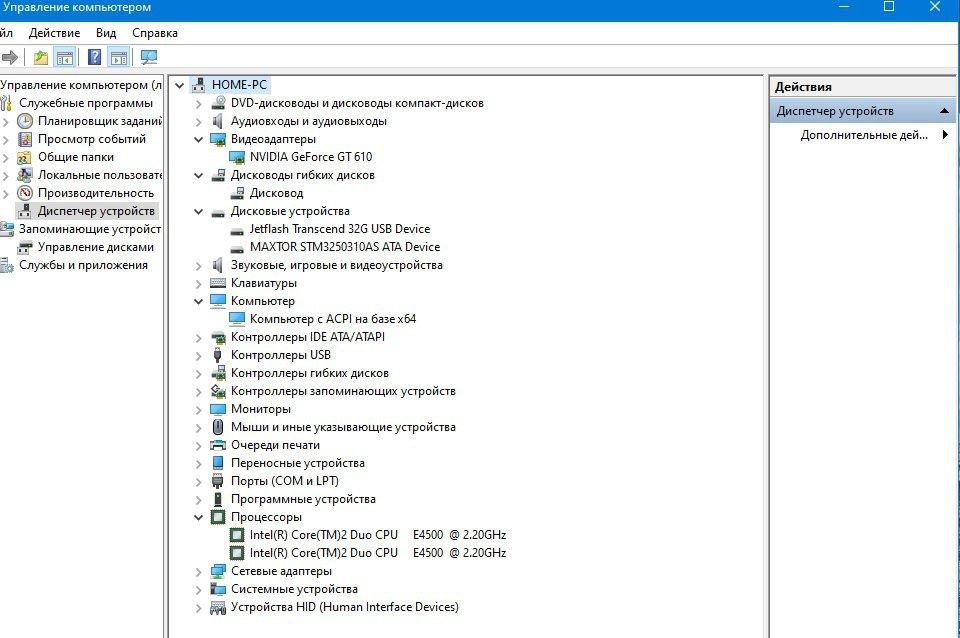Click the Контроллеры USB plug icon
The height and width of the screenshot is (638, 960).
point(217,355)
